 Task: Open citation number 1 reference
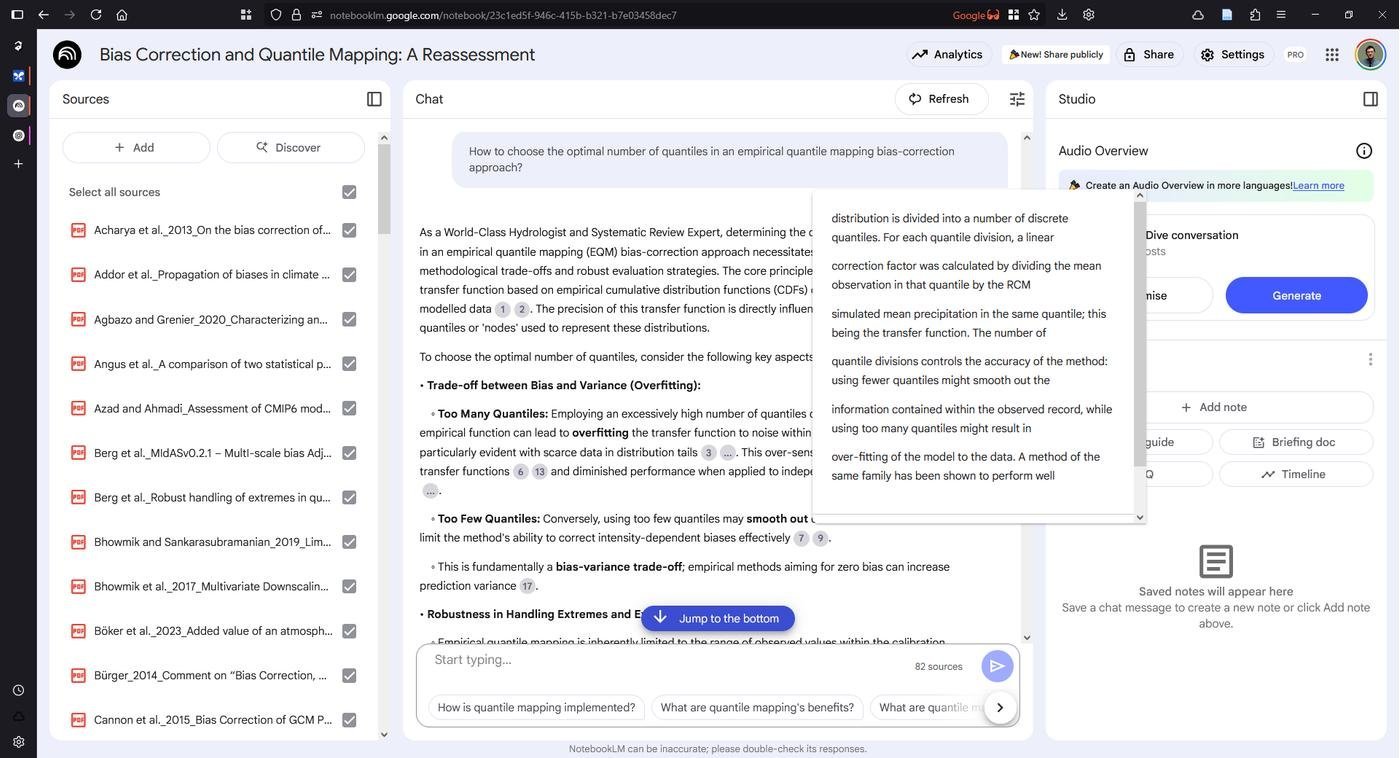502,310
